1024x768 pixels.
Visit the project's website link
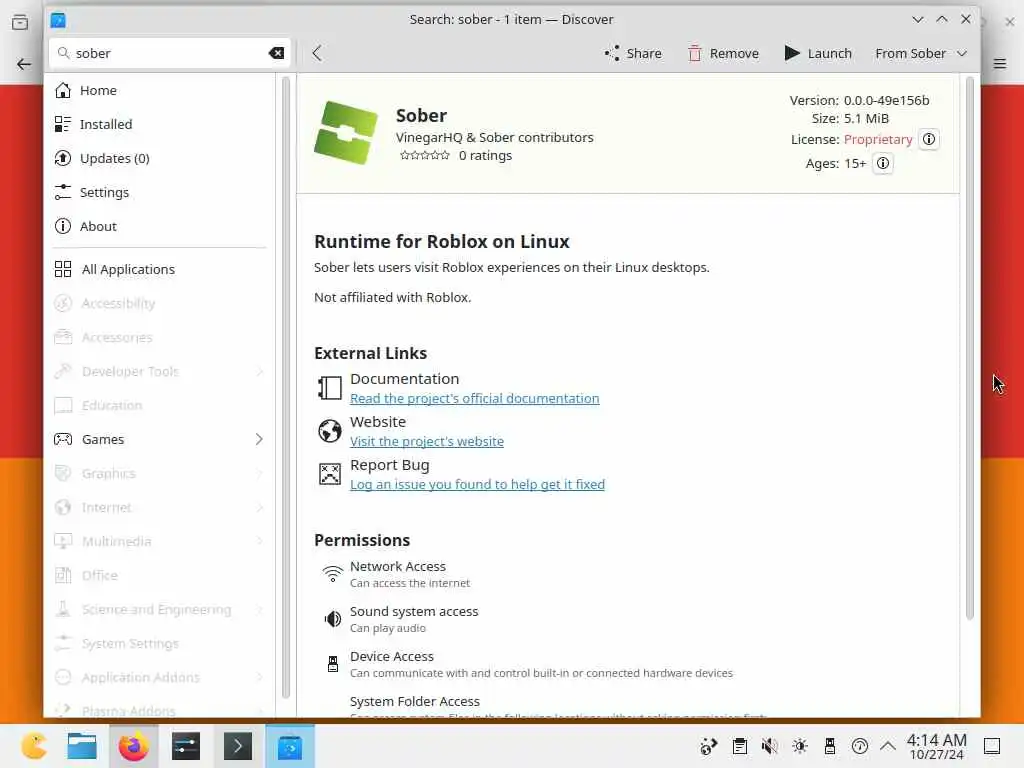click(x=426, y=441)
